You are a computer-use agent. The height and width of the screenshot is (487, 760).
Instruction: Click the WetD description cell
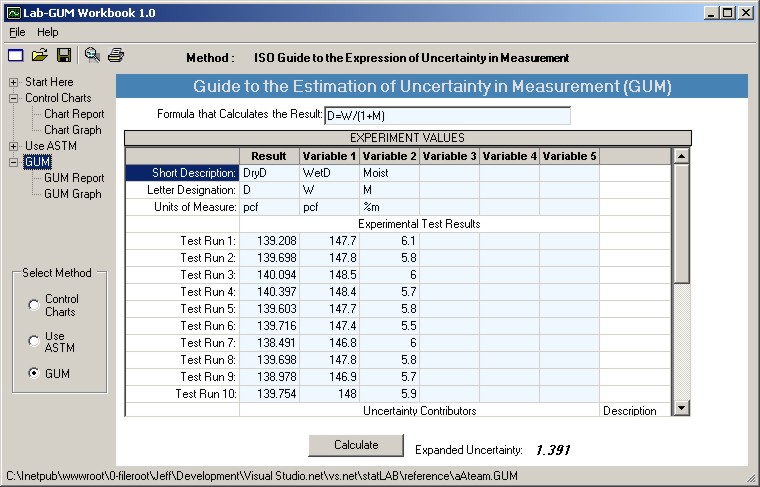(330, 173)
